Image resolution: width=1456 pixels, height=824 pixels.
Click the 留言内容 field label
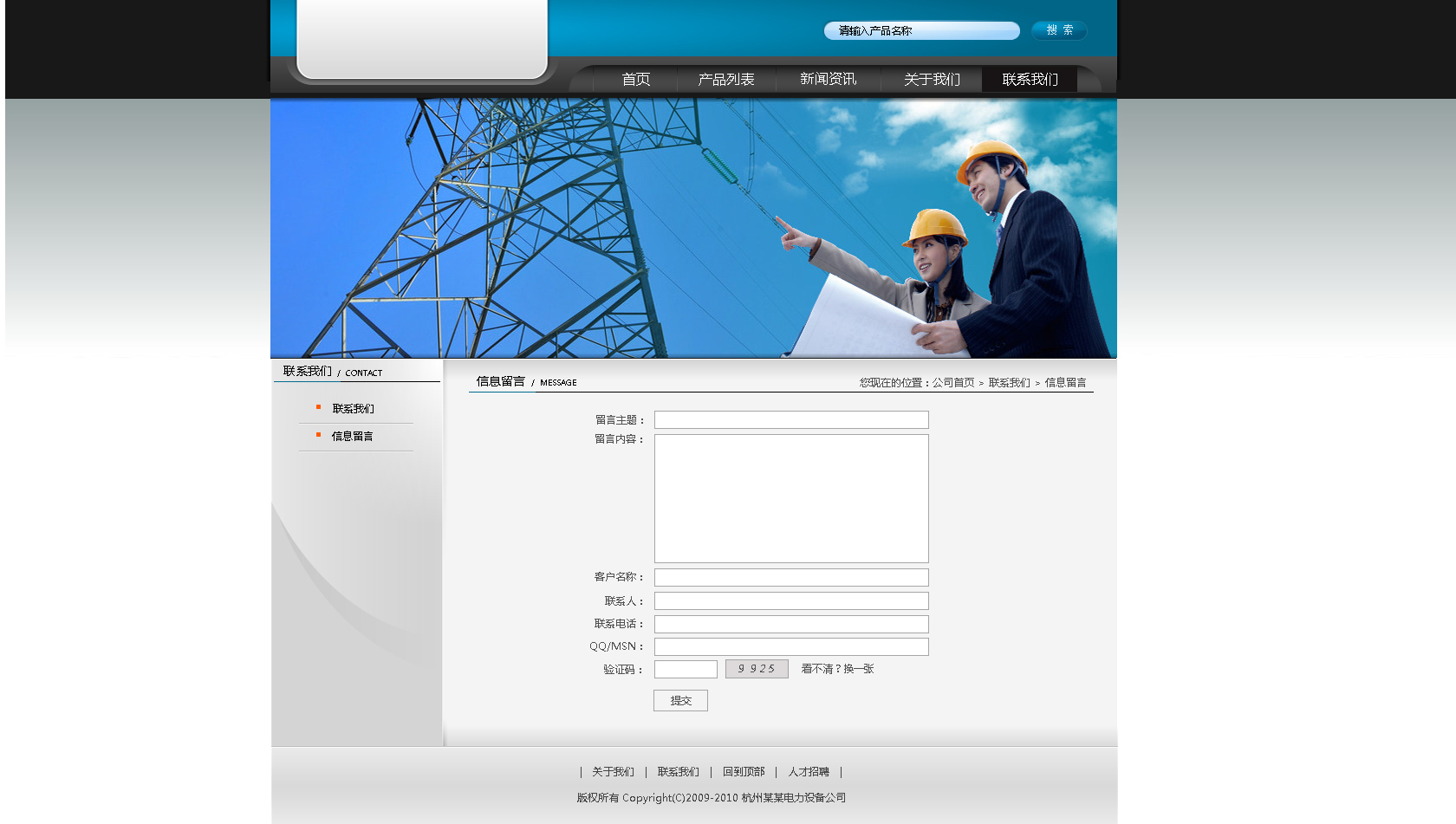pyautogui.click(x=619, y=439)
